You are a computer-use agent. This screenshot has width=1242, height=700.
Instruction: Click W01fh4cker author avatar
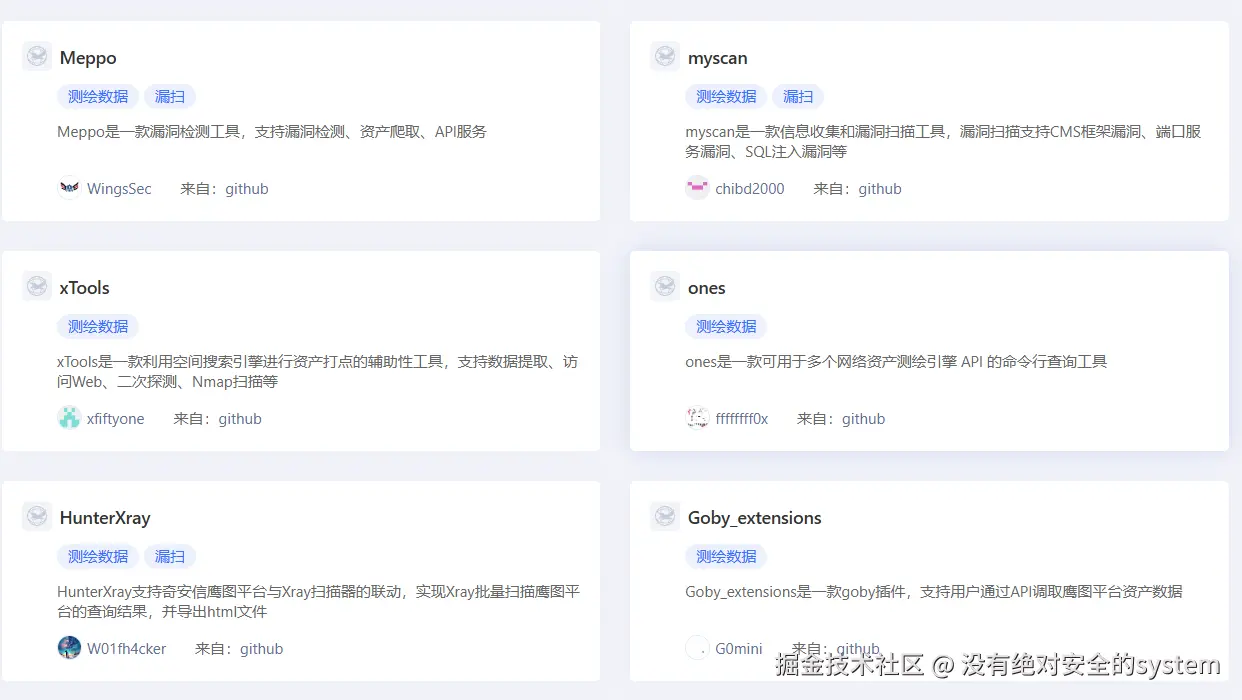tap(69, 648)
